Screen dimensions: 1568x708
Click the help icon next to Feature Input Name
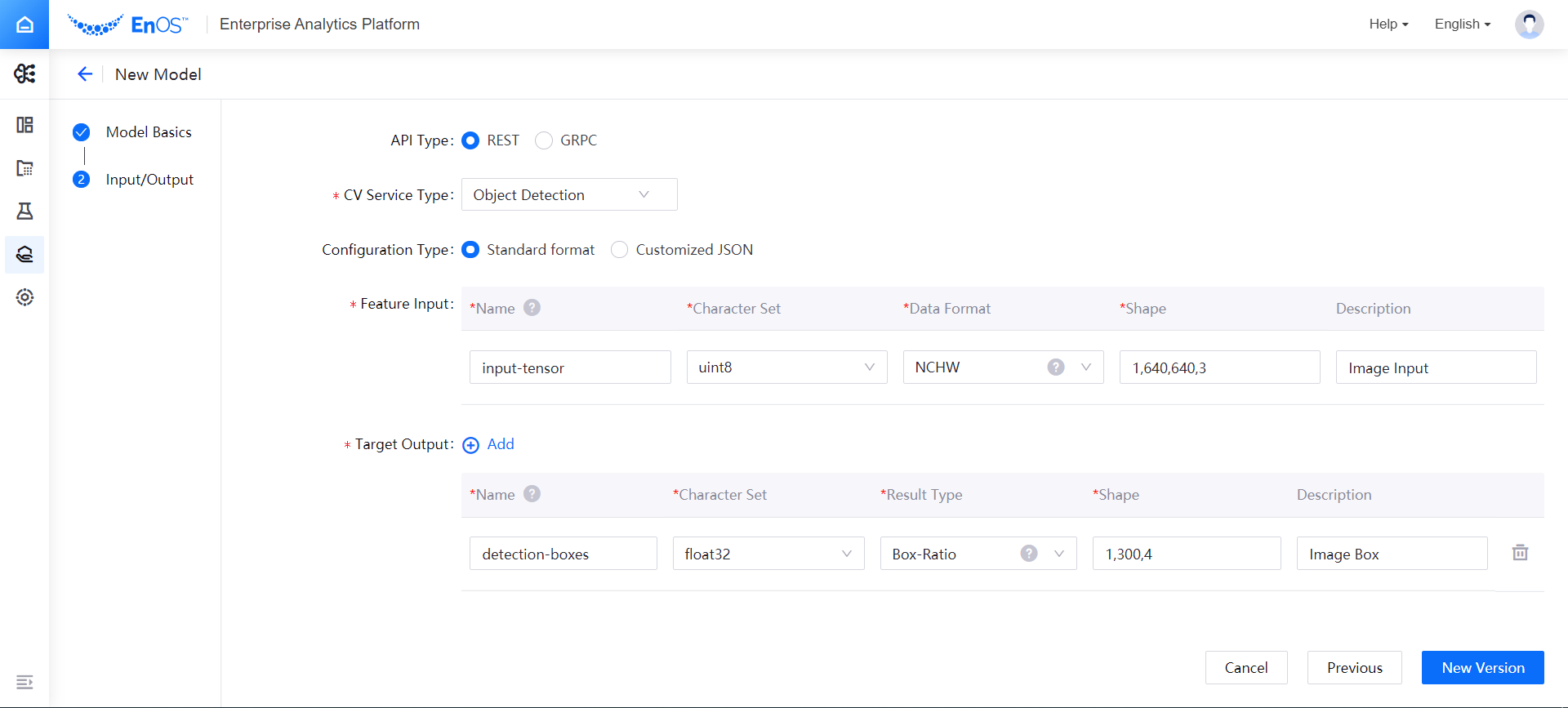(x=532, y=308)
